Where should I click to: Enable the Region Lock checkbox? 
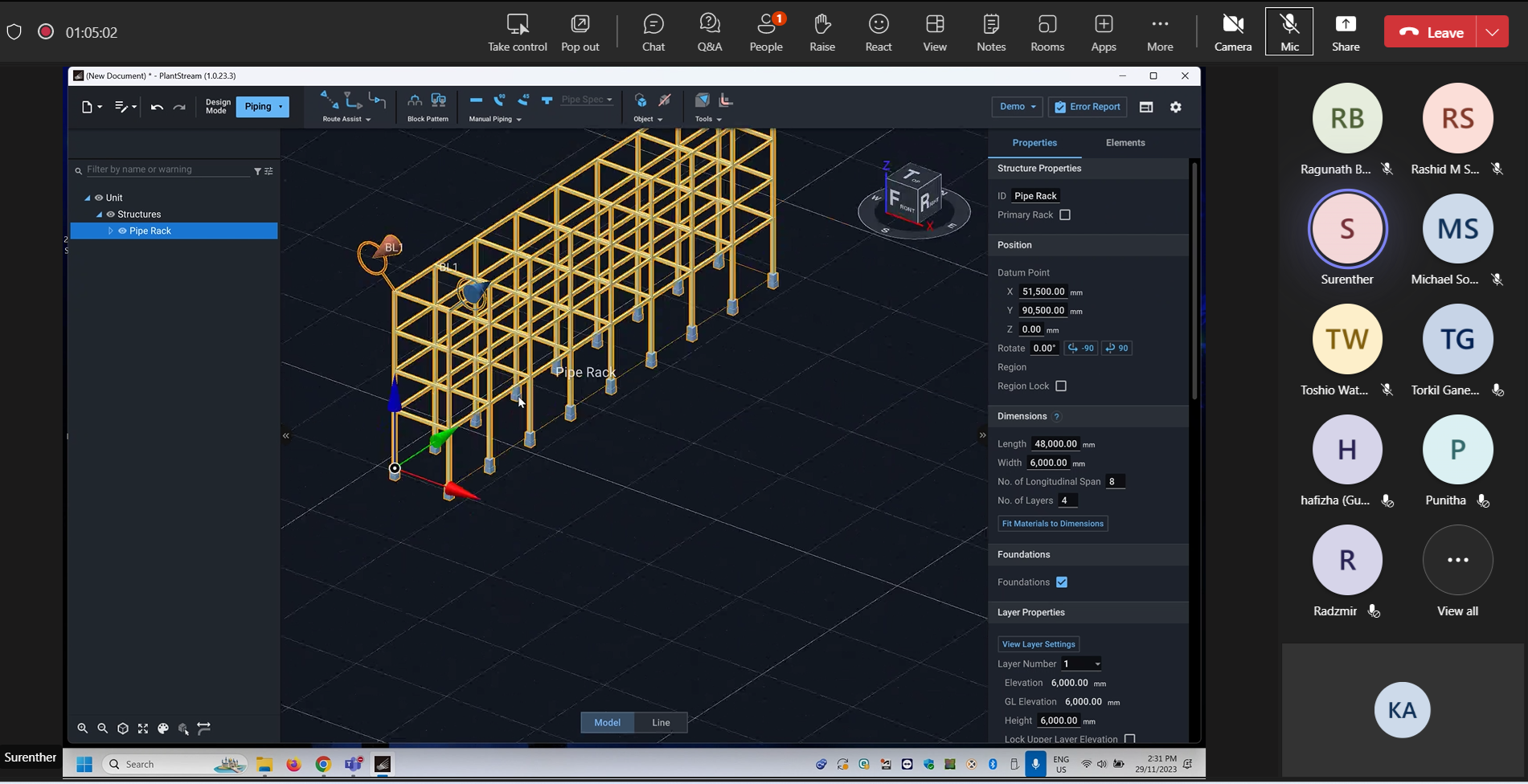1061,386
